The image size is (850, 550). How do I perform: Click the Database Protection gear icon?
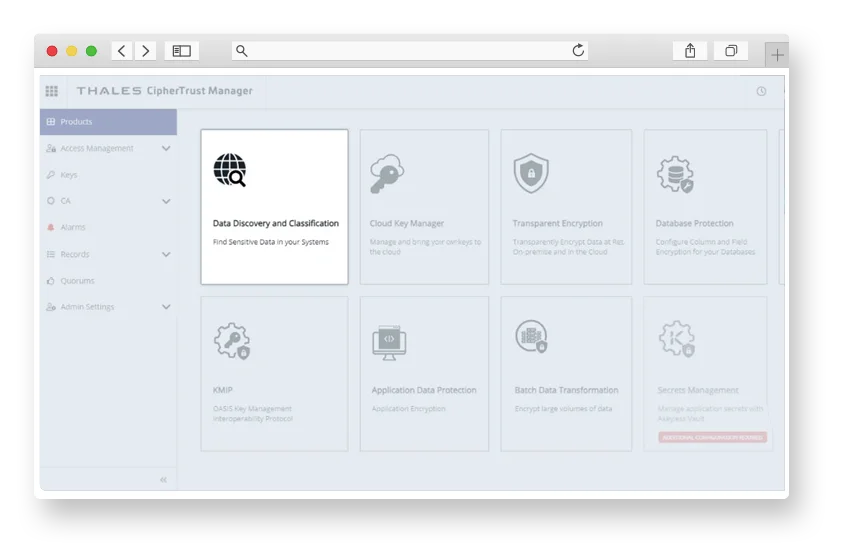tap(674, 174)
